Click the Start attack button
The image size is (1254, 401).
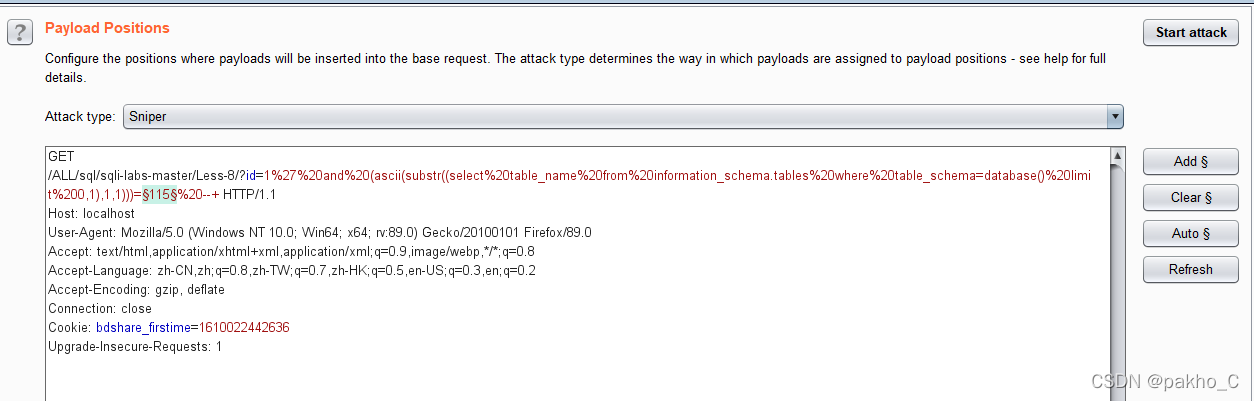point(1191,33)
